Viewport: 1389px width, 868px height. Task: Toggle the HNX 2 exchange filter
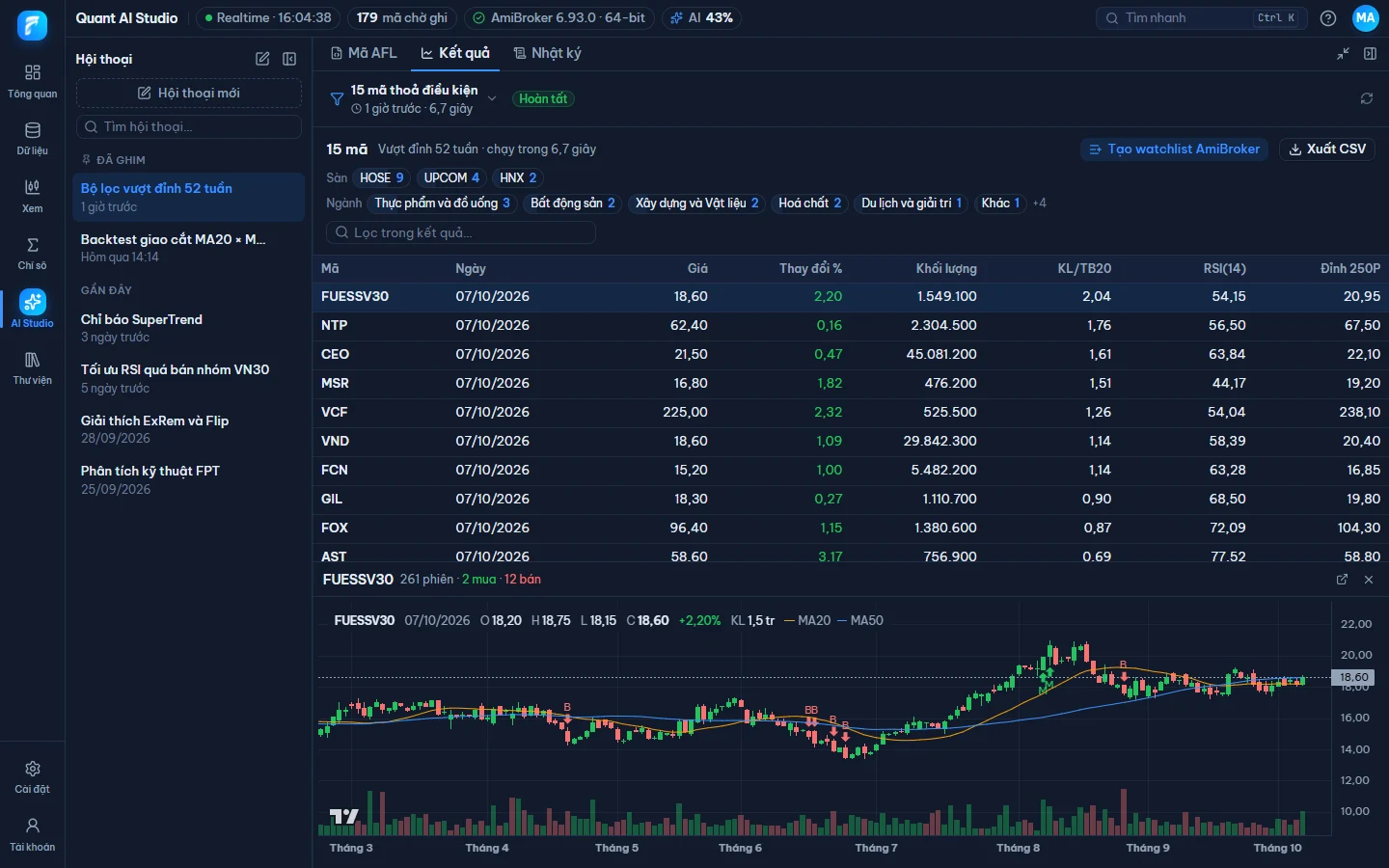tap(518, 177)
